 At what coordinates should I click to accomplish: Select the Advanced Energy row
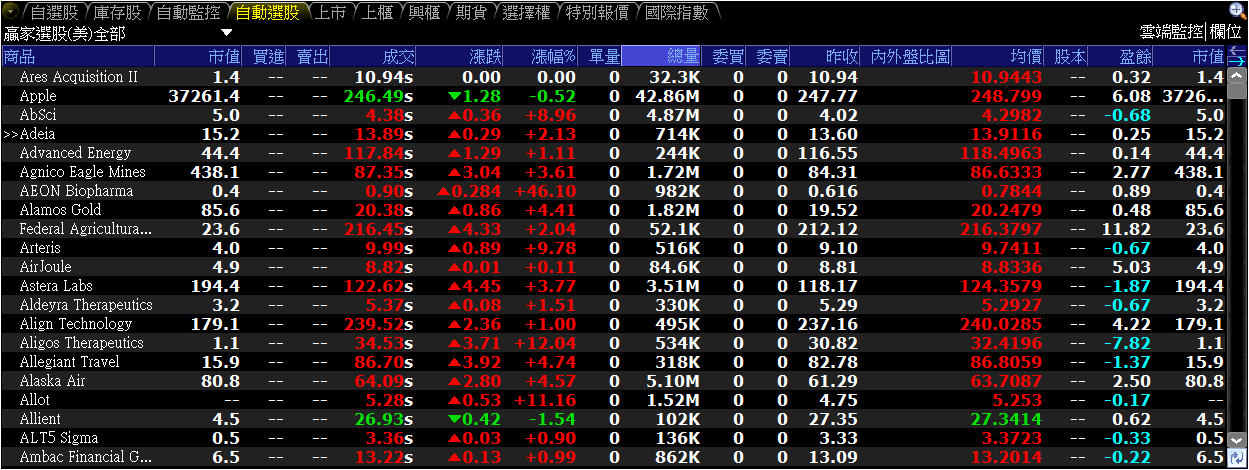tap(614, 153)
